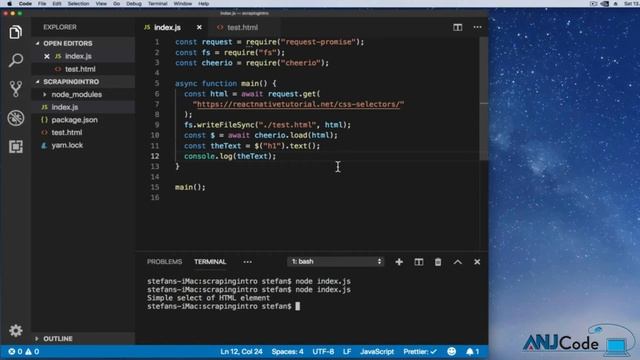
Task: Open the Explorer view icon
Action: (16, 32)
